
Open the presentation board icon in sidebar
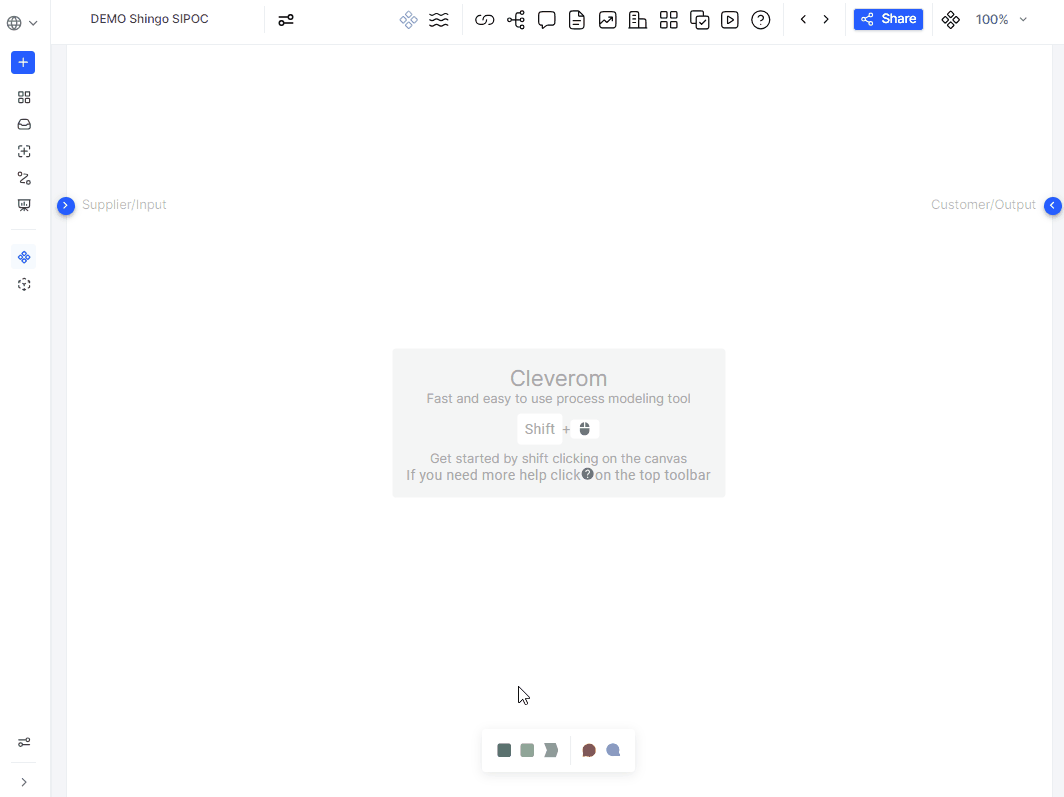tap(24, 205)
